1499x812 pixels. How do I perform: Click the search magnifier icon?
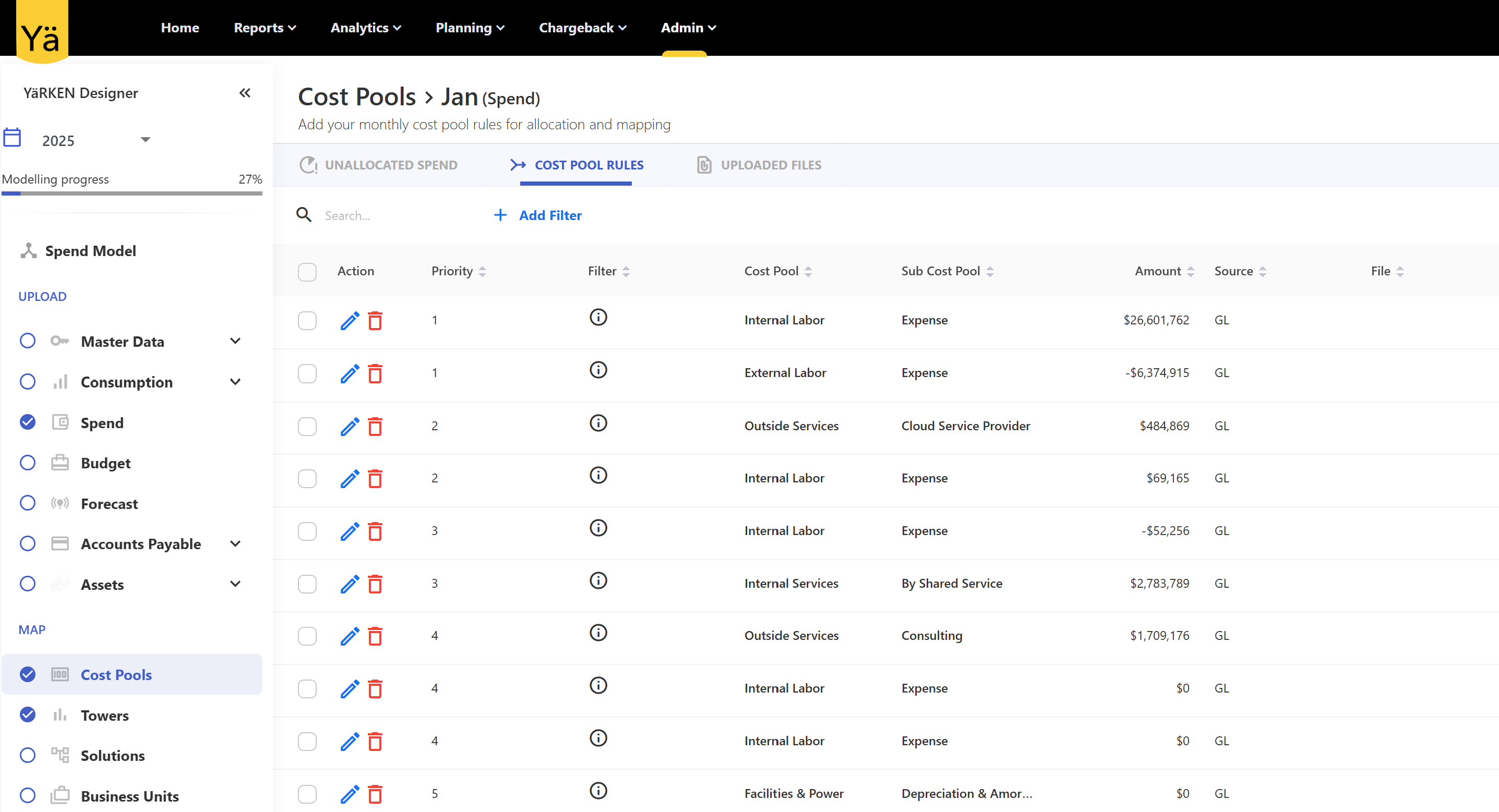304,215
